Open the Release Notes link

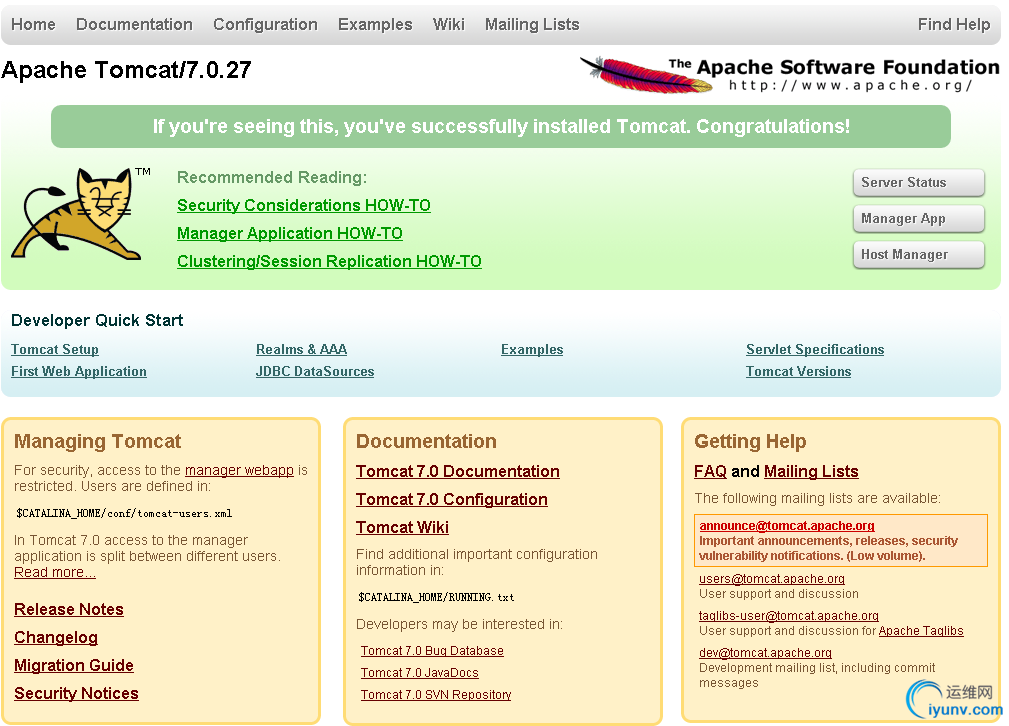coord(69,610)
